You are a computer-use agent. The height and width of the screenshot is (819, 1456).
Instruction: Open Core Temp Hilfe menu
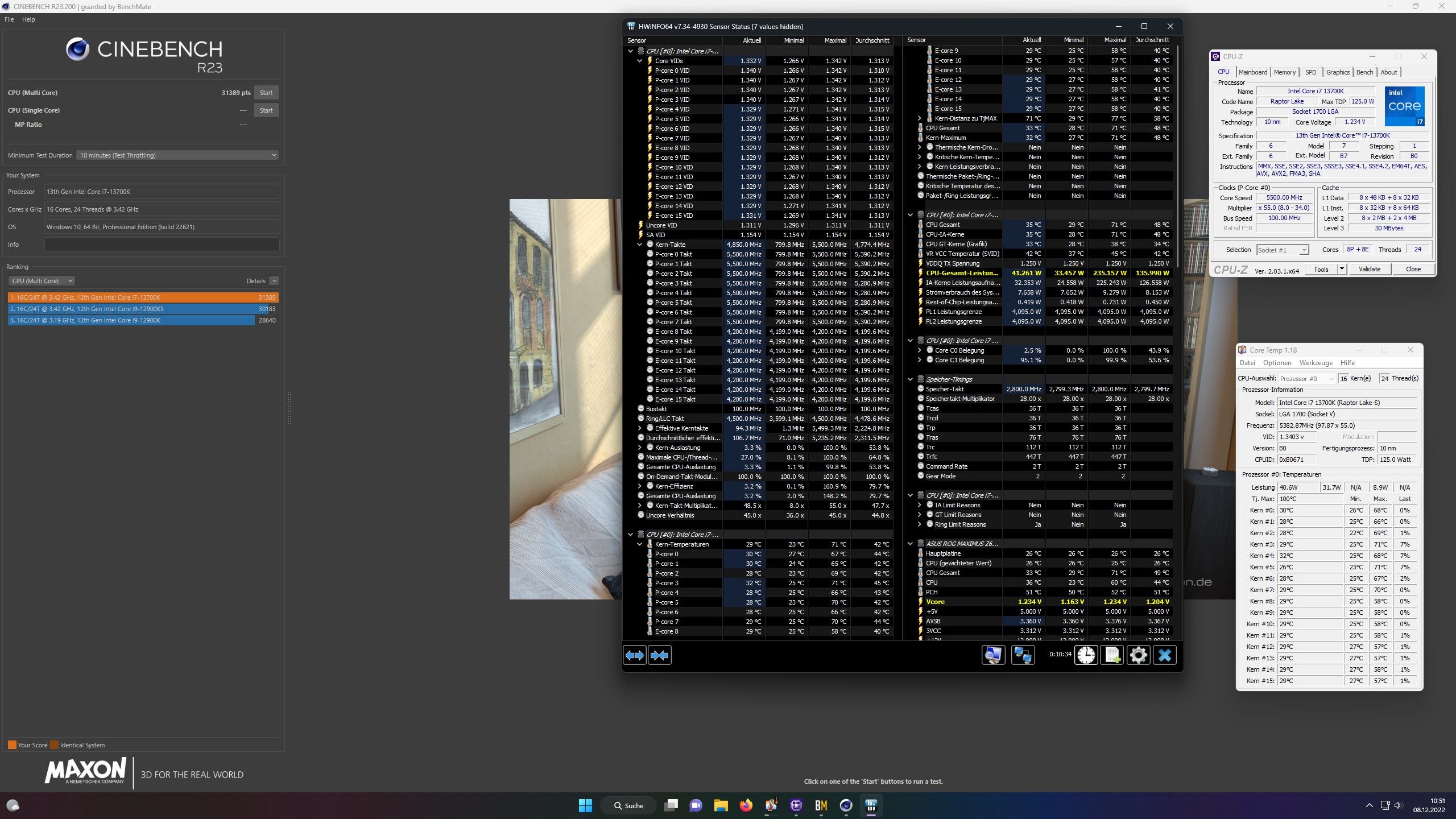coord(1347,363)
